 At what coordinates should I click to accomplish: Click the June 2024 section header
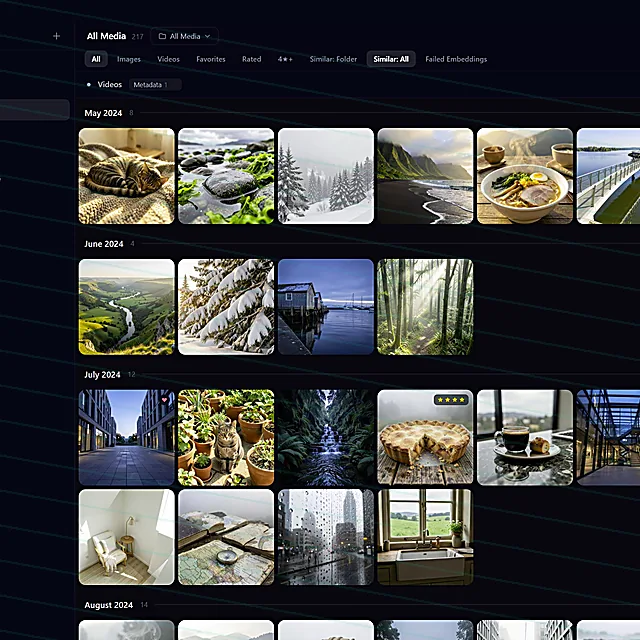[x=104, y=244]
